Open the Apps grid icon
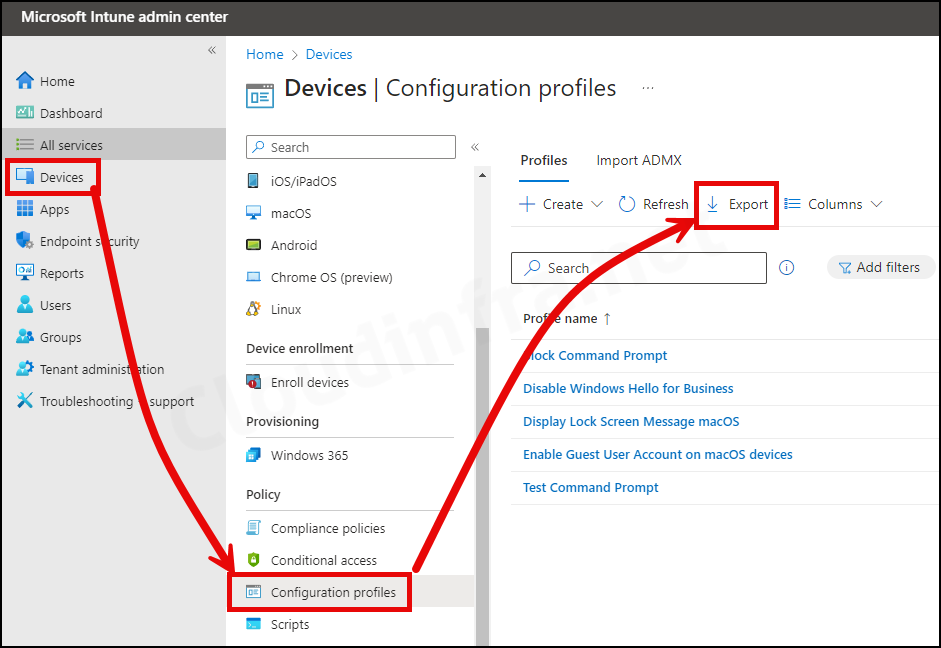The width and height of the screenshot is (941, 648). 25,208
